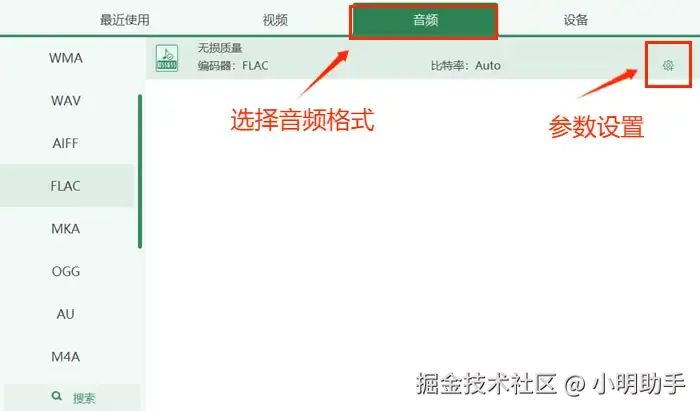Click the FLAC audio file icon

[167, 58]
